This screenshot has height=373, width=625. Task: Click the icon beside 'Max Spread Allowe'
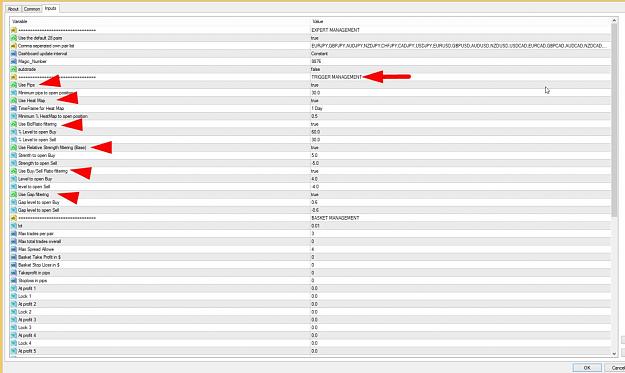coord(14,249)
